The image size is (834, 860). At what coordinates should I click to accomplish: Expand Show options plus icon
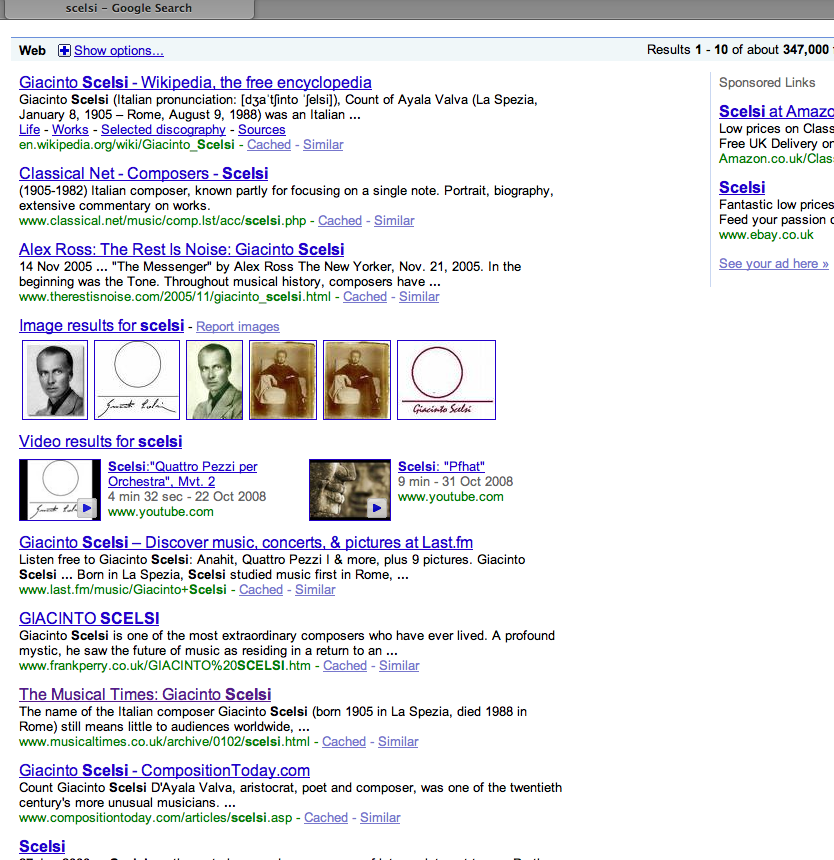pos(64,51)
